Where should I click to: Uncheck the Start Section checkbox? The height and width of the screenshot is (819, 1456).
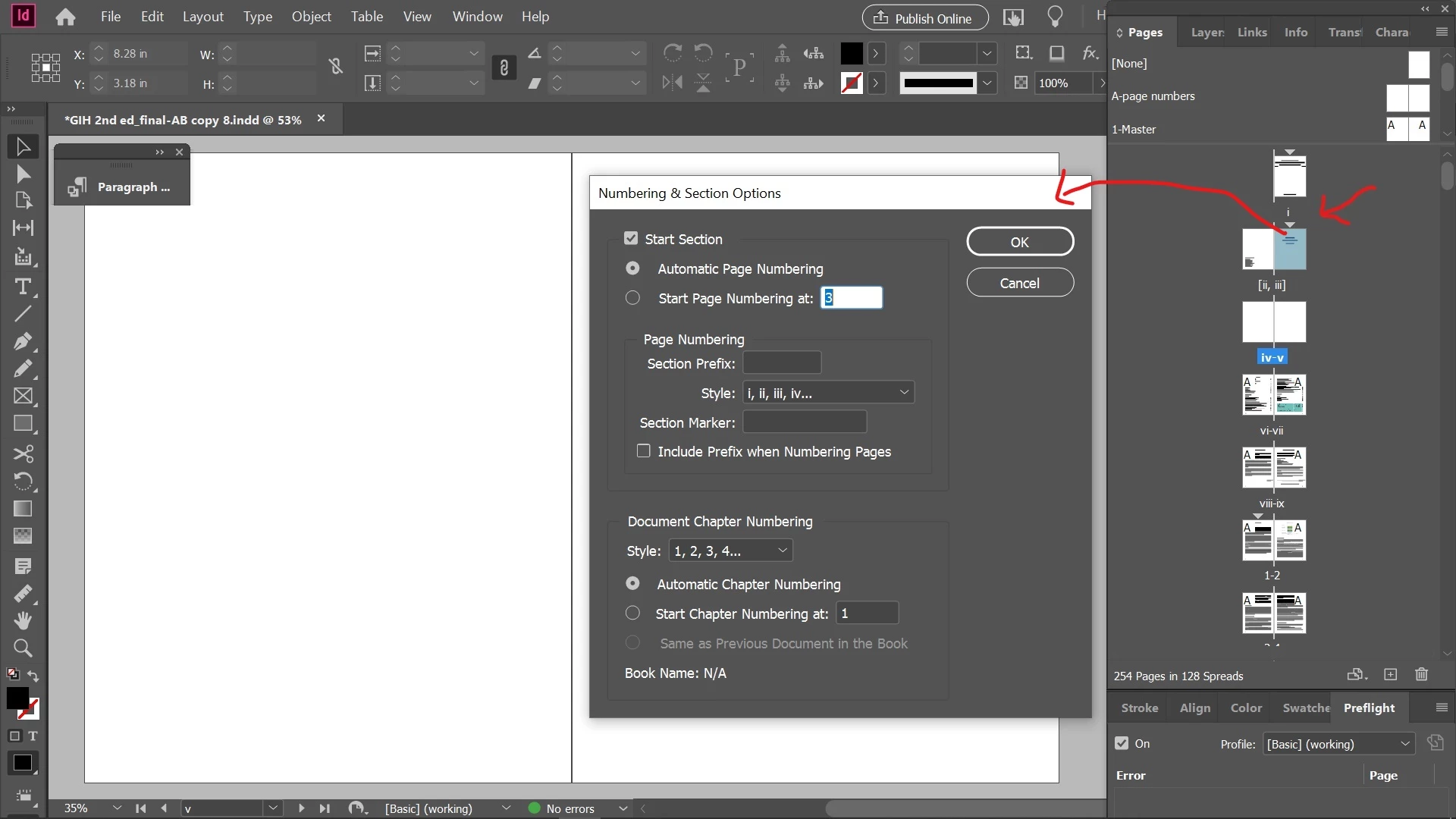pos(631,238)
